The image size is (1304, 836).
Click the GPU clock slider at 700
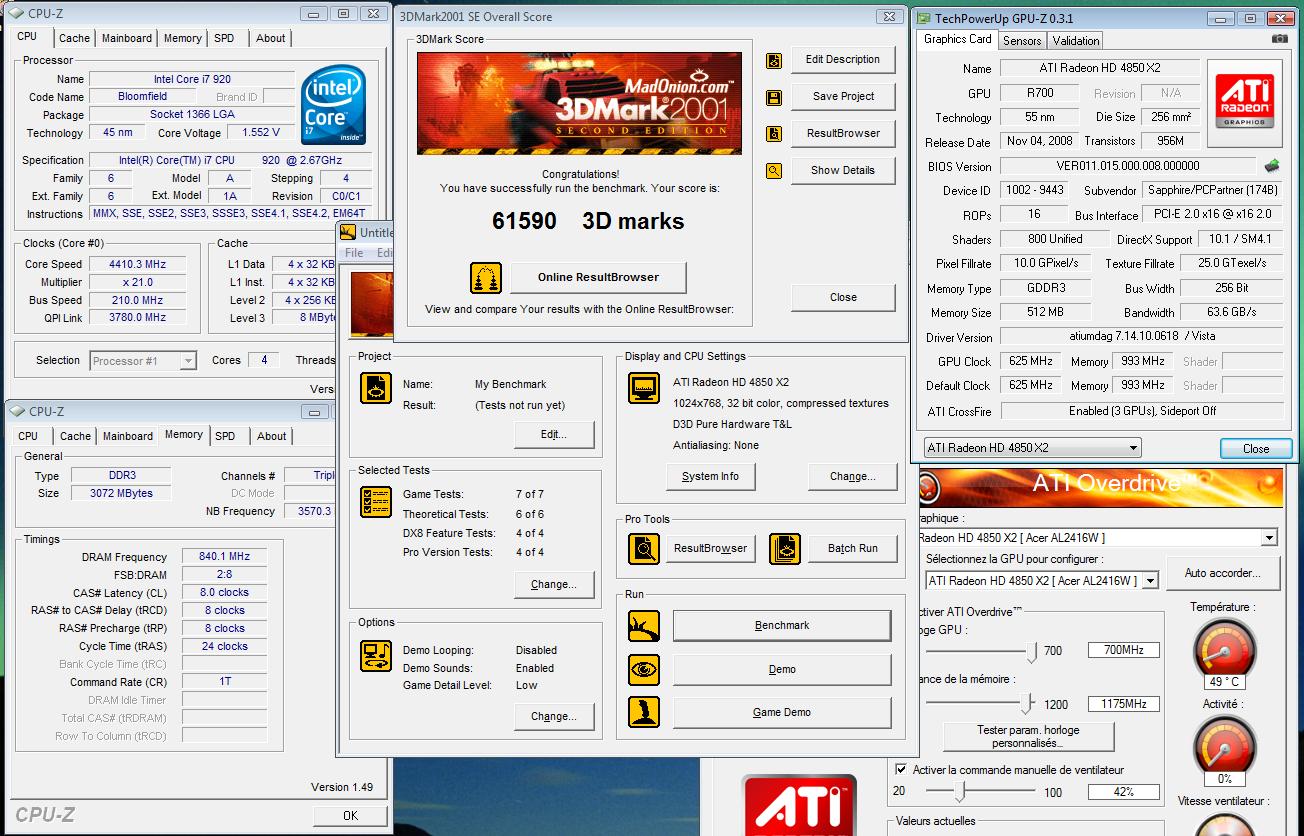pos(1032,652)
